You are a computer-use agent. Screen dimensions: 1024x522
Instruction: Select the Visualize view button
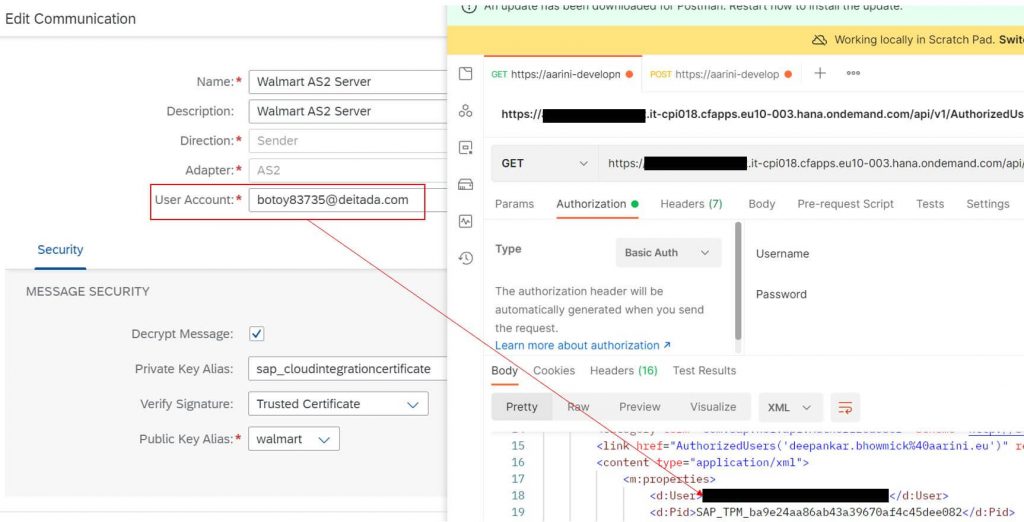pyautogui.click(x=713, y=407)
